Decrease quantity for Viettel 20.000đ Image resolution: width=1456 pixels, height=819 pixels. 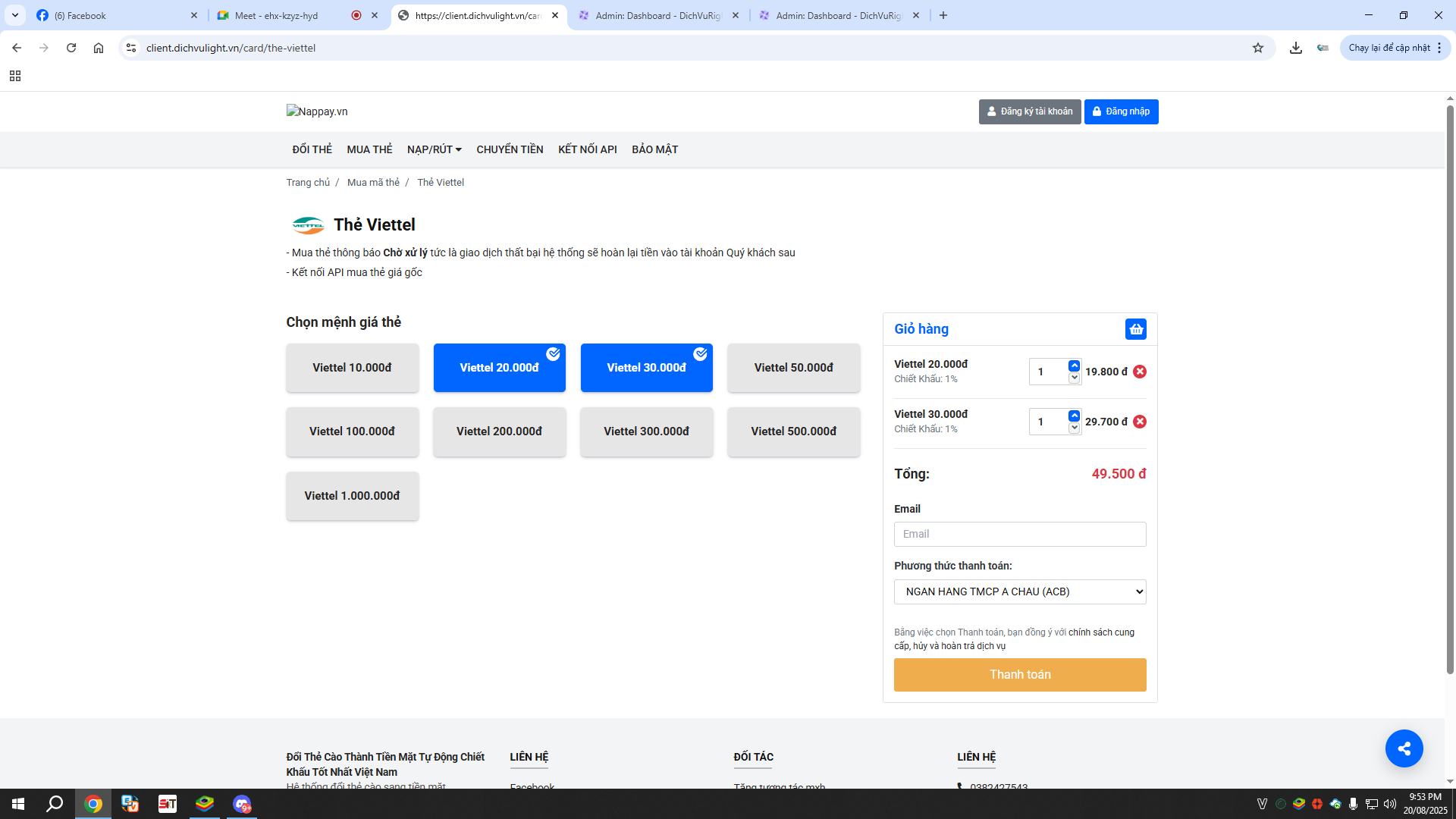1074,378
